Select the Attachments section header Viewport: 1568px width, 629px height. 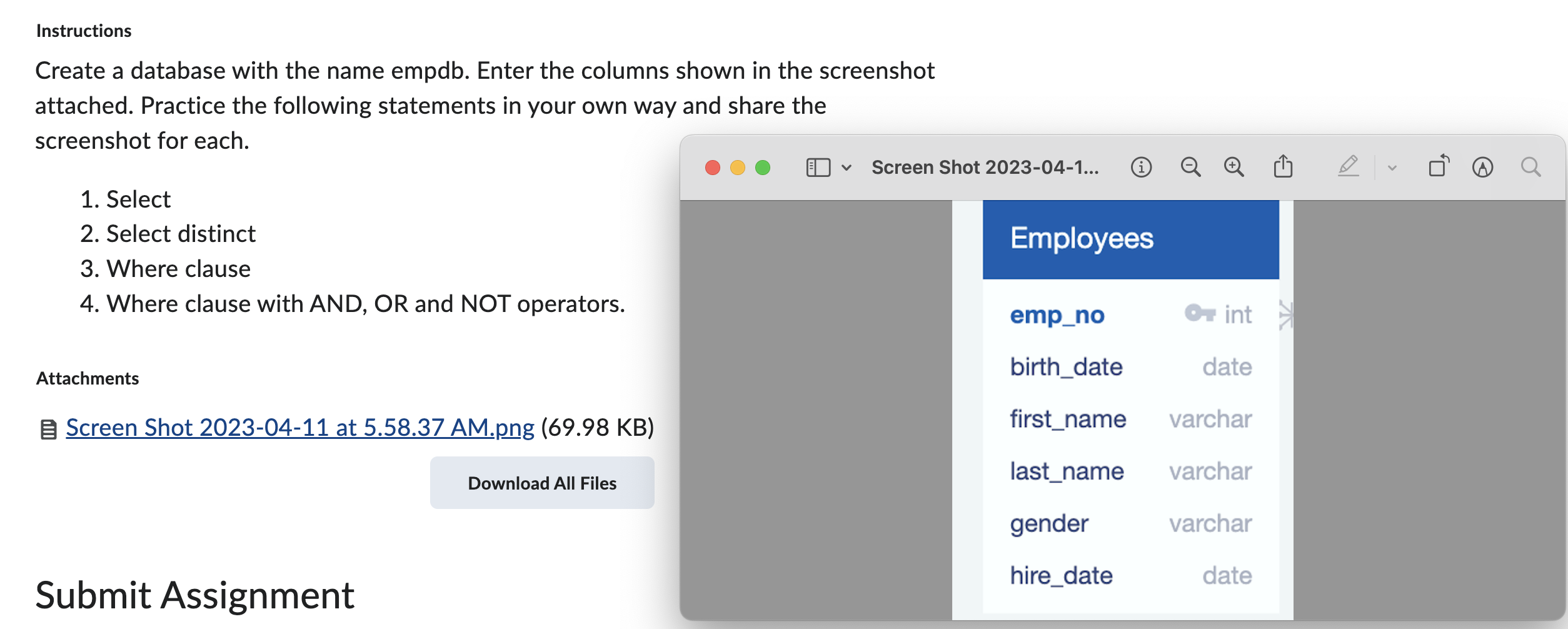[87, 378]
